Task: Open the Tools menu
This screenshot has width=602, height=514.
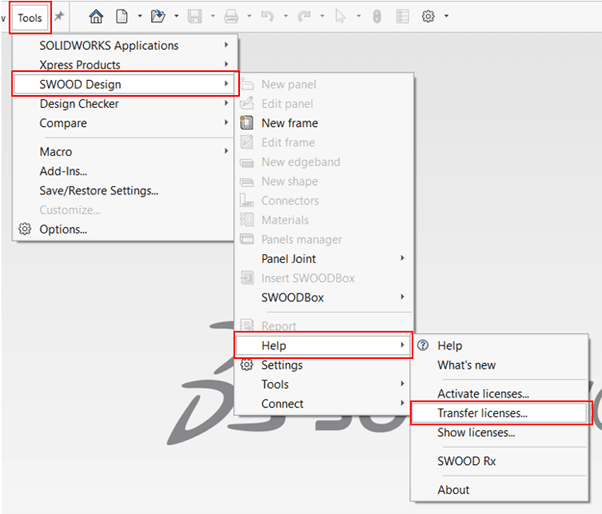Action: [30, 18]
